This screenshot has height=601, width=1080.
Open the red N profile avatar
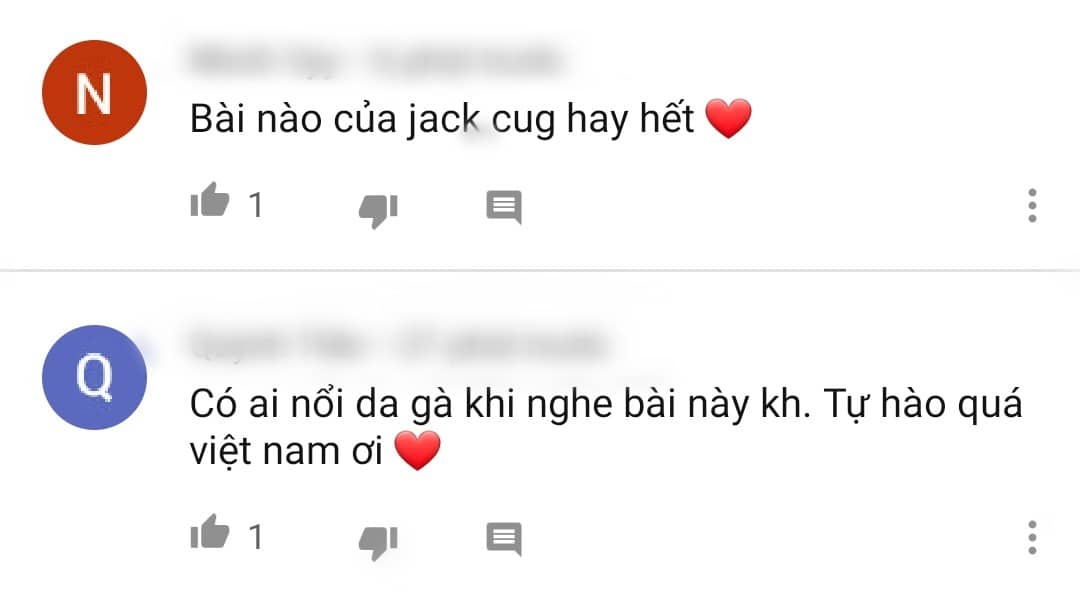click(94, 92)
